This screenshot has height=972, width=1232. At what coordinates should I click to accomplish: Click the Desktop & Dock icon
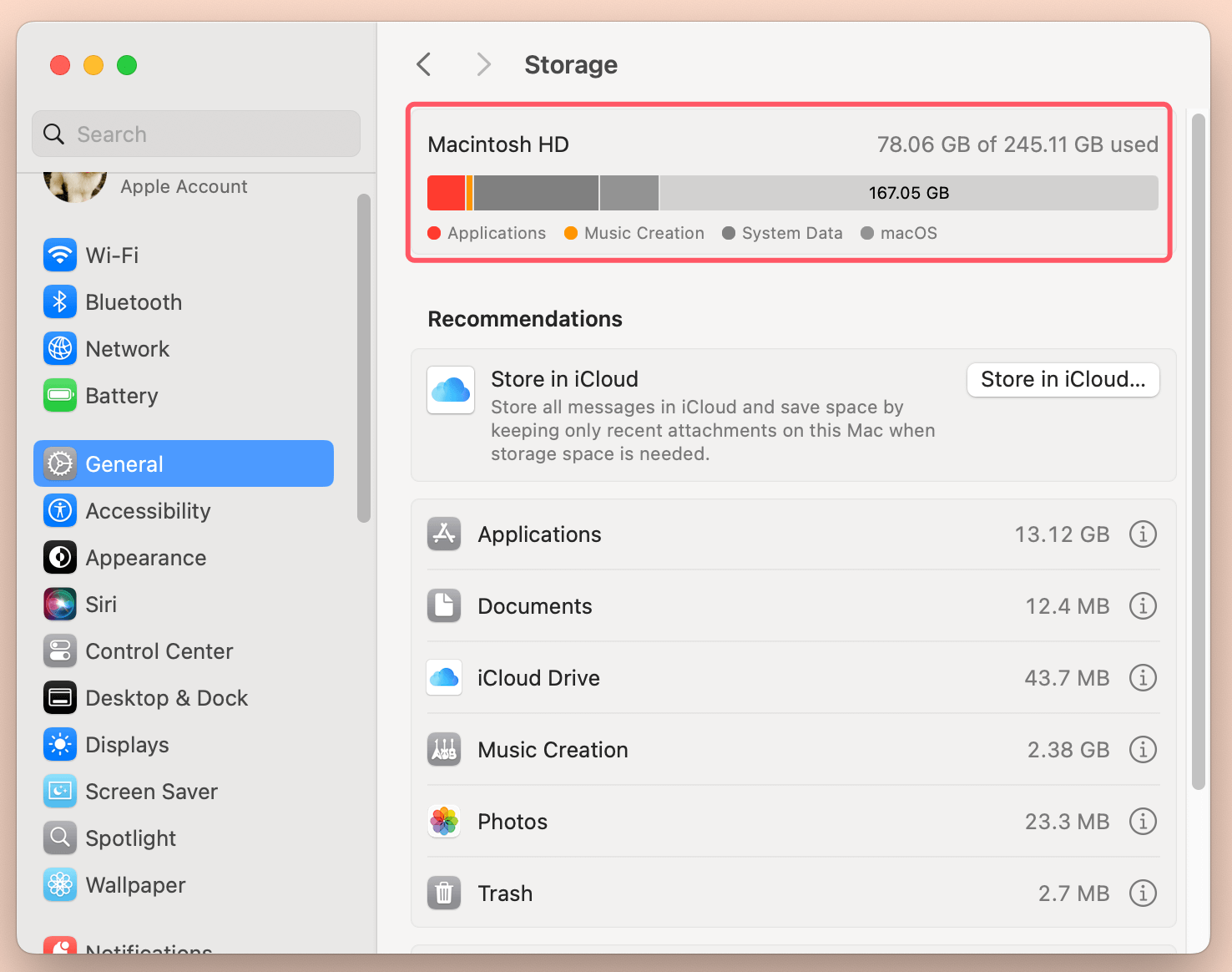tap(60, 698)
